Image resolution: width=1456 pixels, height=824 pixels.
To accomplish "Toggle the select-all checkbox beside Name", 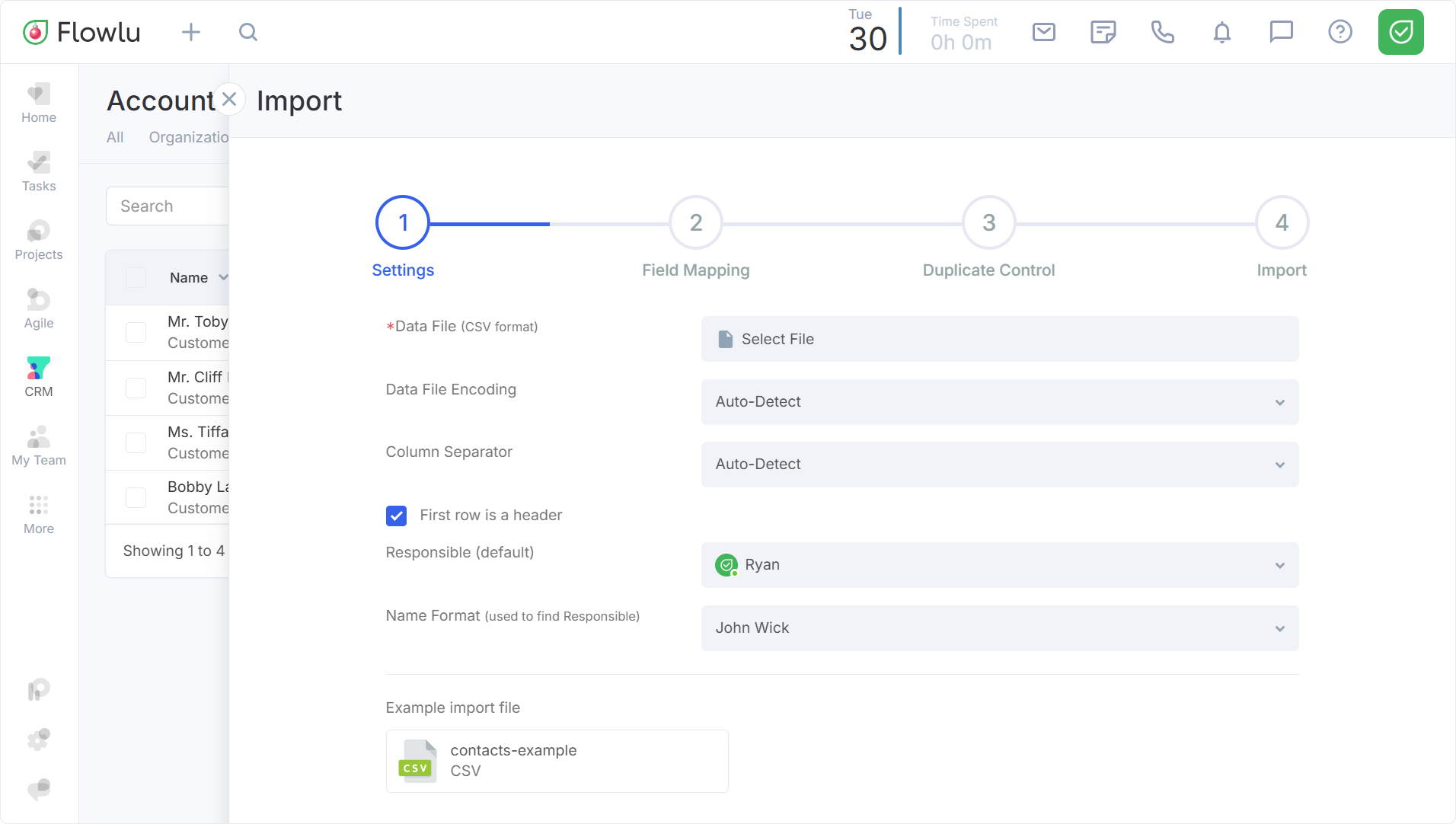I will (136, 278).
